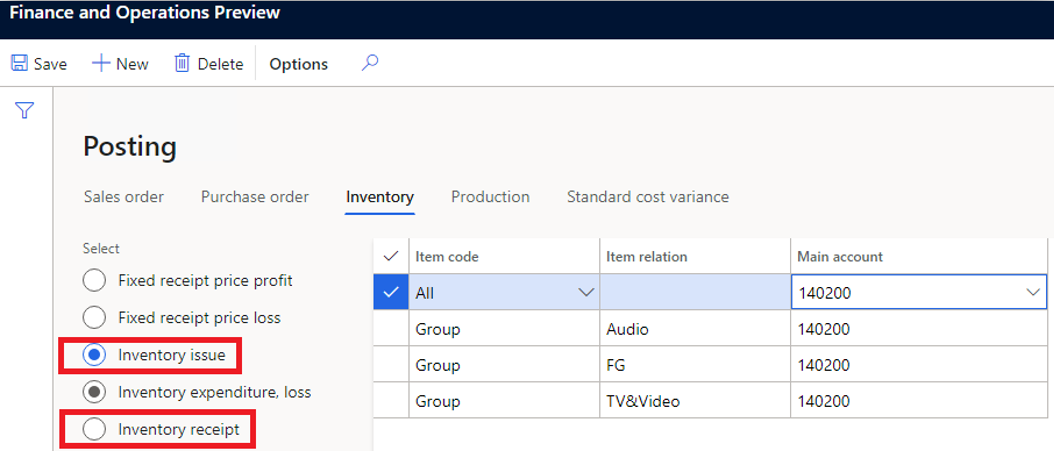Open the Main account 140200 dropdown
Viewport: 1054px width, 451px height.
click(1032, 293)
